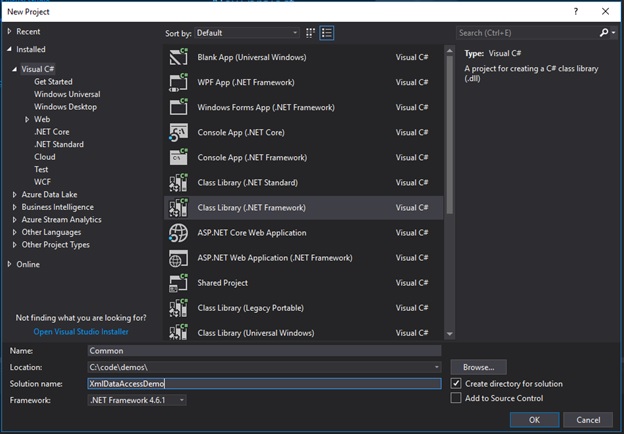Click the Console App (.NET Core) icon
Viewport: 624px width, 434px height.
pyautogui.click(x=178, y=132)
